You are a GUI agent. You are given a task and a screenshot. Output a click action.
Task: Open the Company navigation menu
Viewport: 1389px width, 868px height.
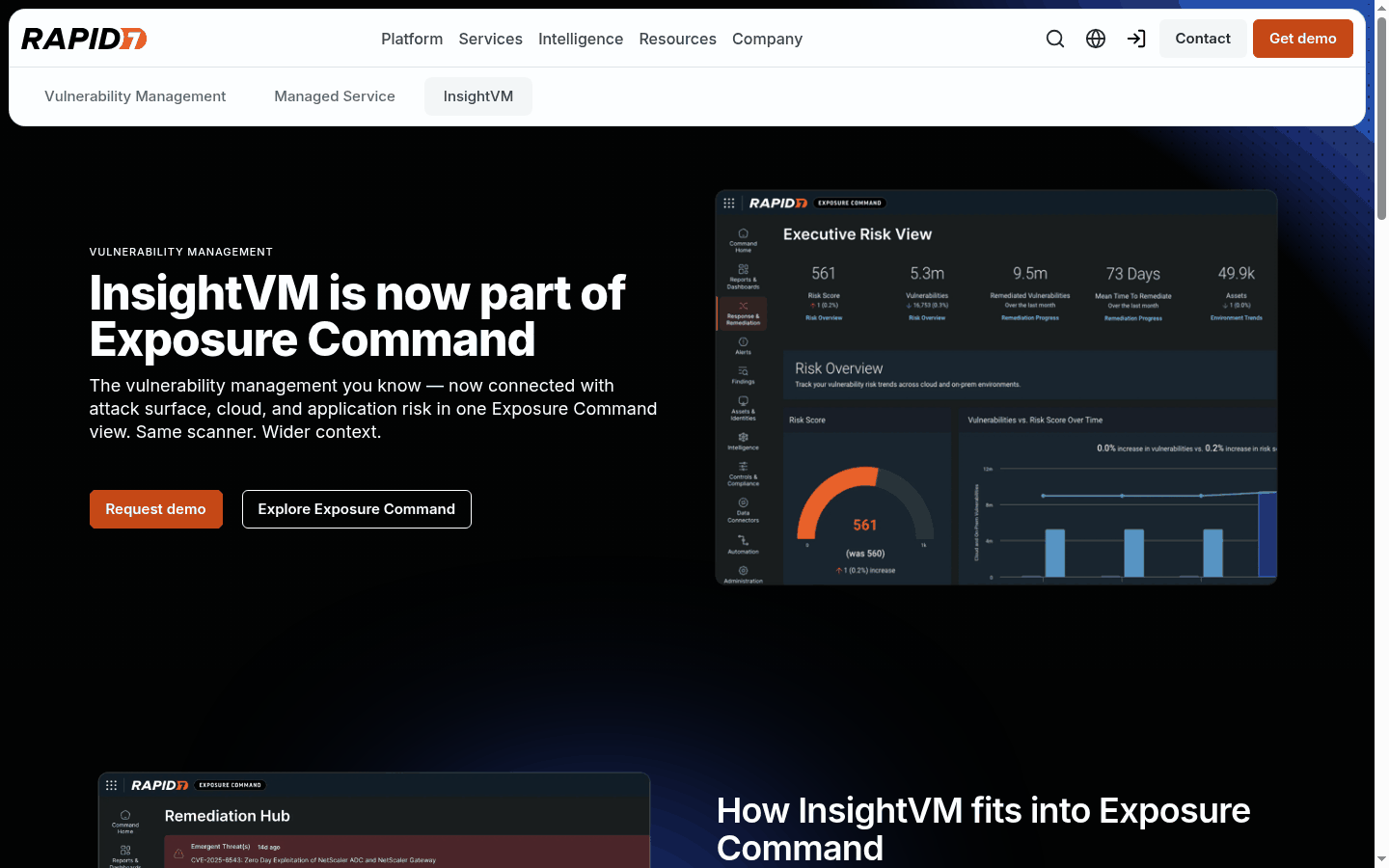768,39
